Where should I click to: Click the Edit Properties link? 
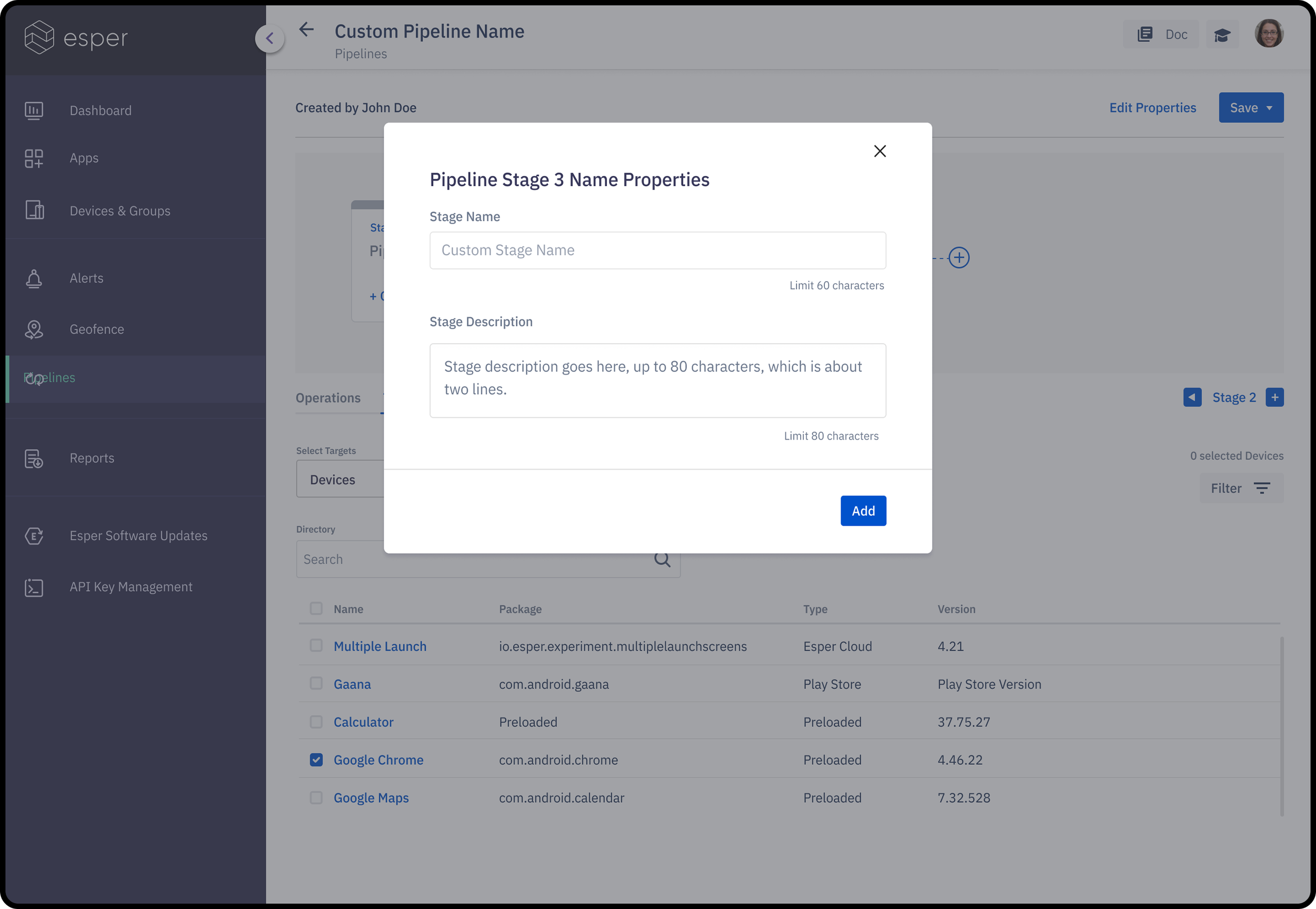[x=1152, y=108]
